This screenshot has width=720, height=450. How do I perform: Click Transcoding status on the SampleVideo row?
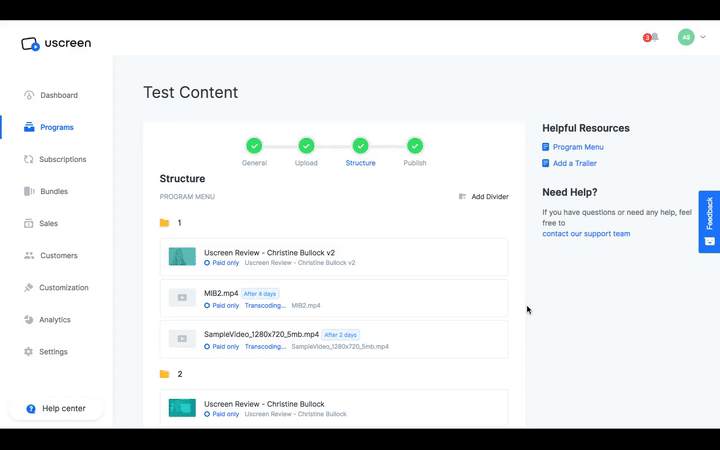(x=265, y=347)
